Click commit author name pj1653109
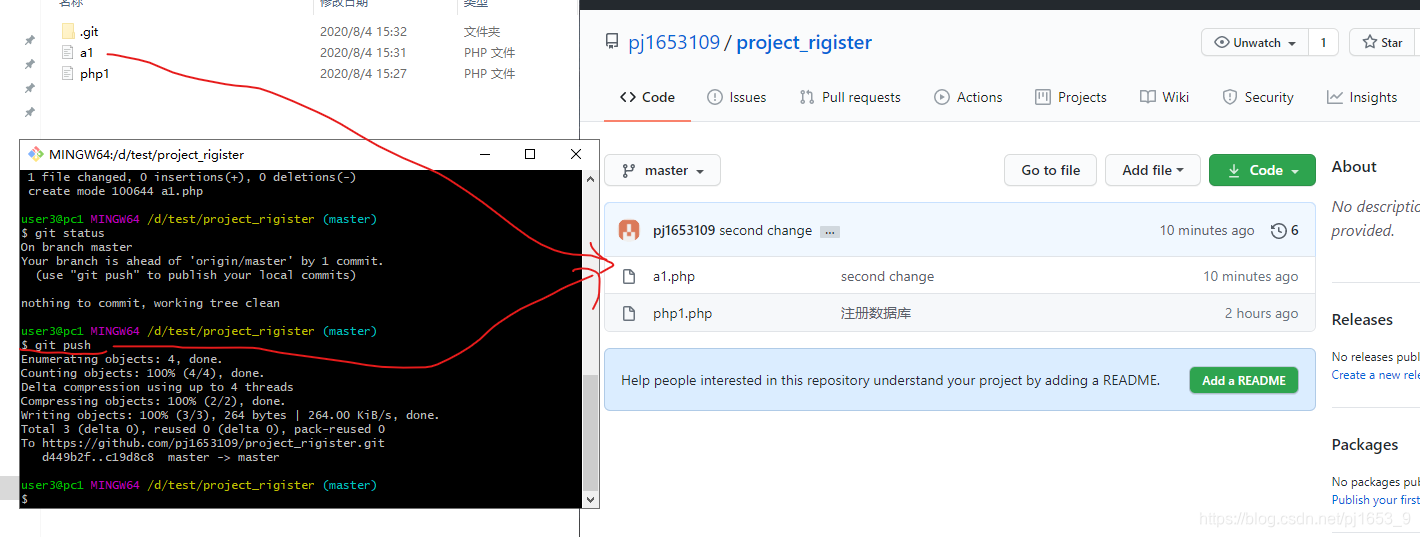This screenshot has width=1420, height=537. click(684, 230)
